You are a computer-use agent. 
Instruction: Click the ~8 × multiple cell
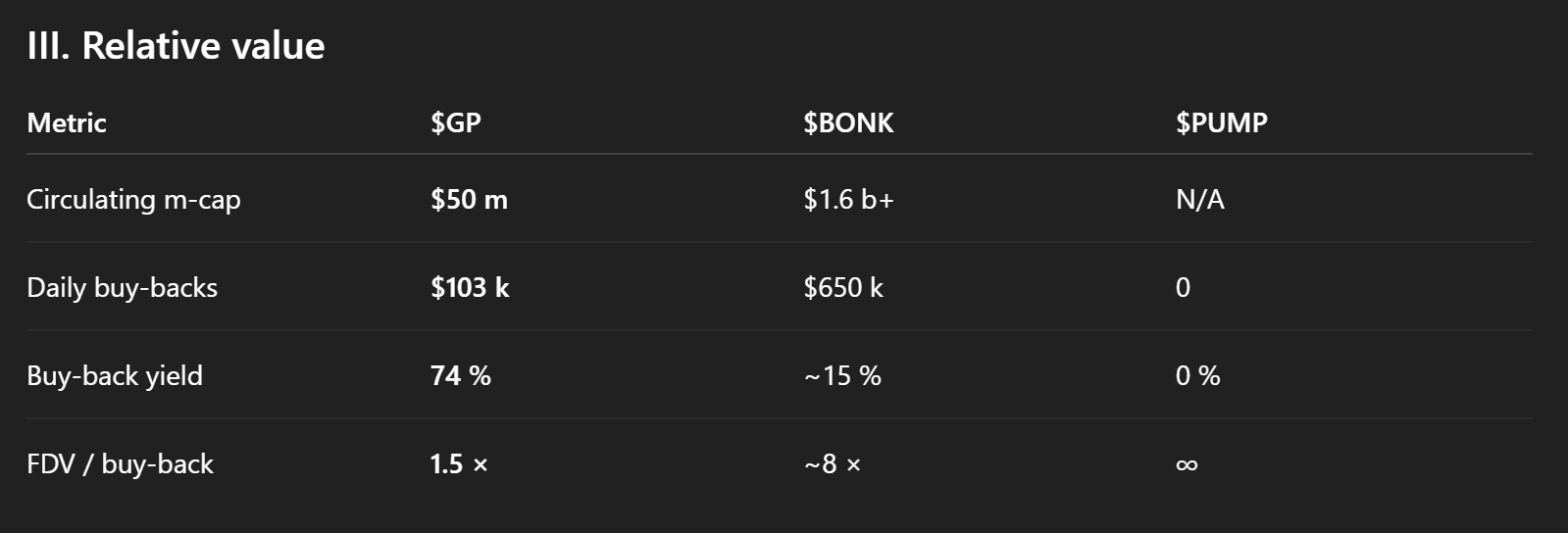(x=833, y=463)
